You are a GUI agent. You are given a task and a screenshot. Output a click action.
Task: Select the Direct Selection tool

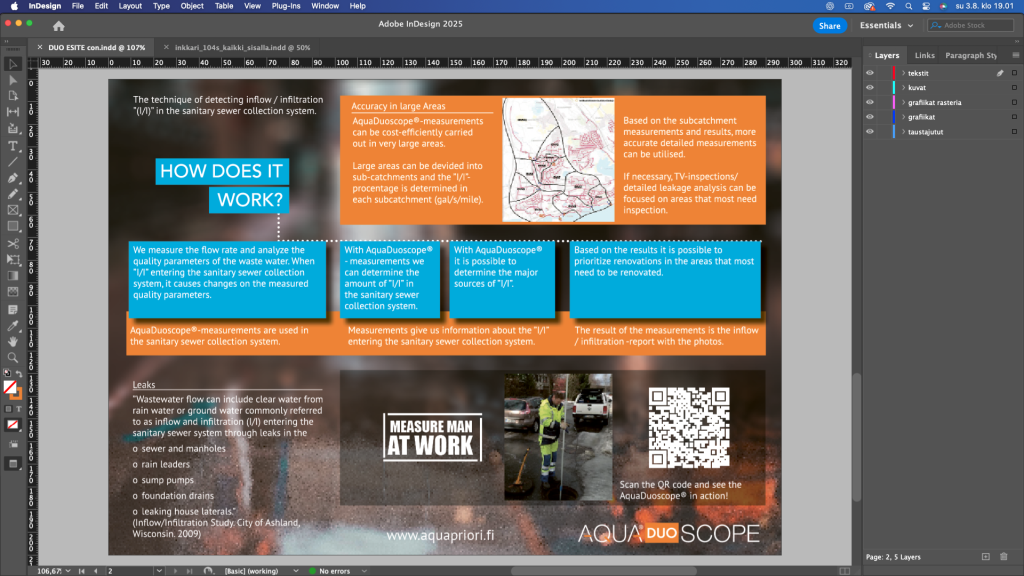click(x=12, y=80)
